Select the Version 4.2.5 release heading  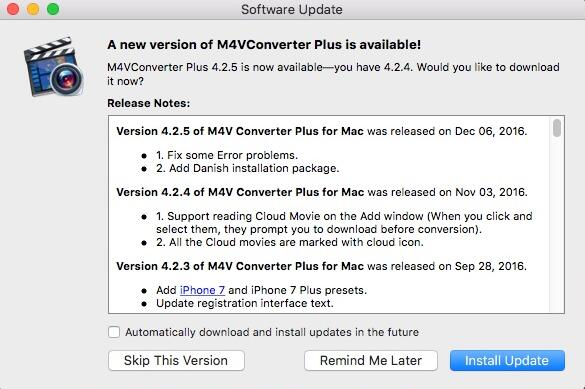(322, 131)
